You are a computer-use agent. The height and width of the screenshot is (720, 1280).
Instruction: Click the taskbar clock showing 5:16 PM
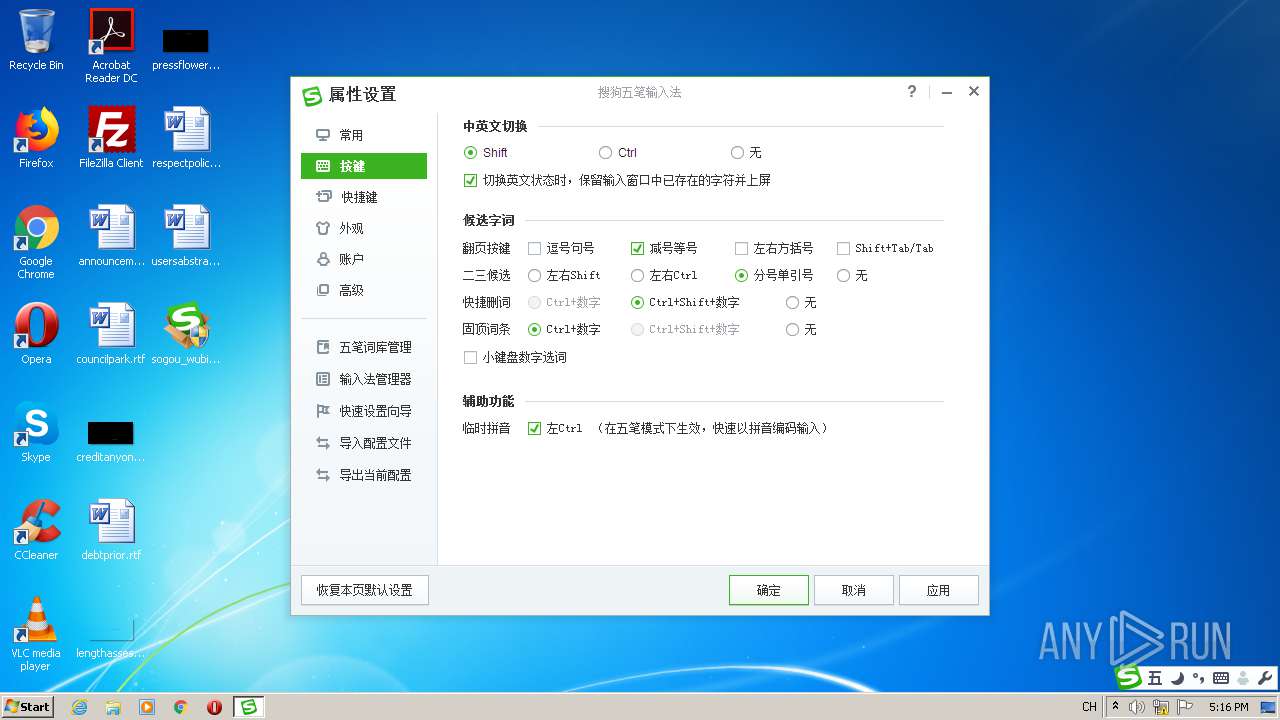pyautogui.click(x=1228, y=707)
